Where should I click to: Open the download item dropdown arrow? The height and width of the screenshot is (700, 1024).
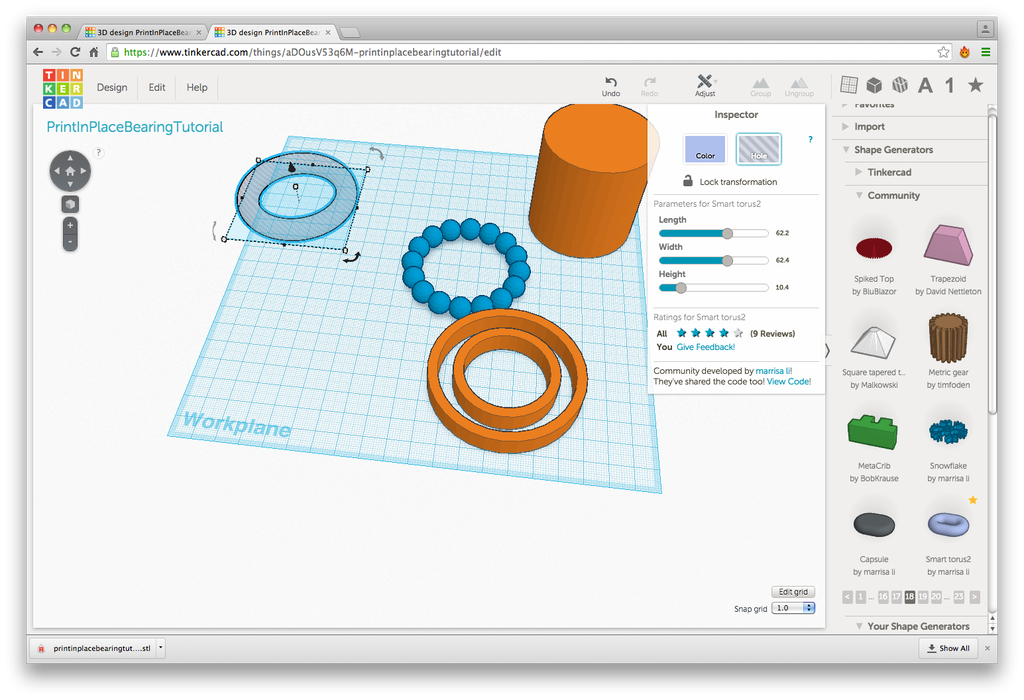tap(161, 648)
